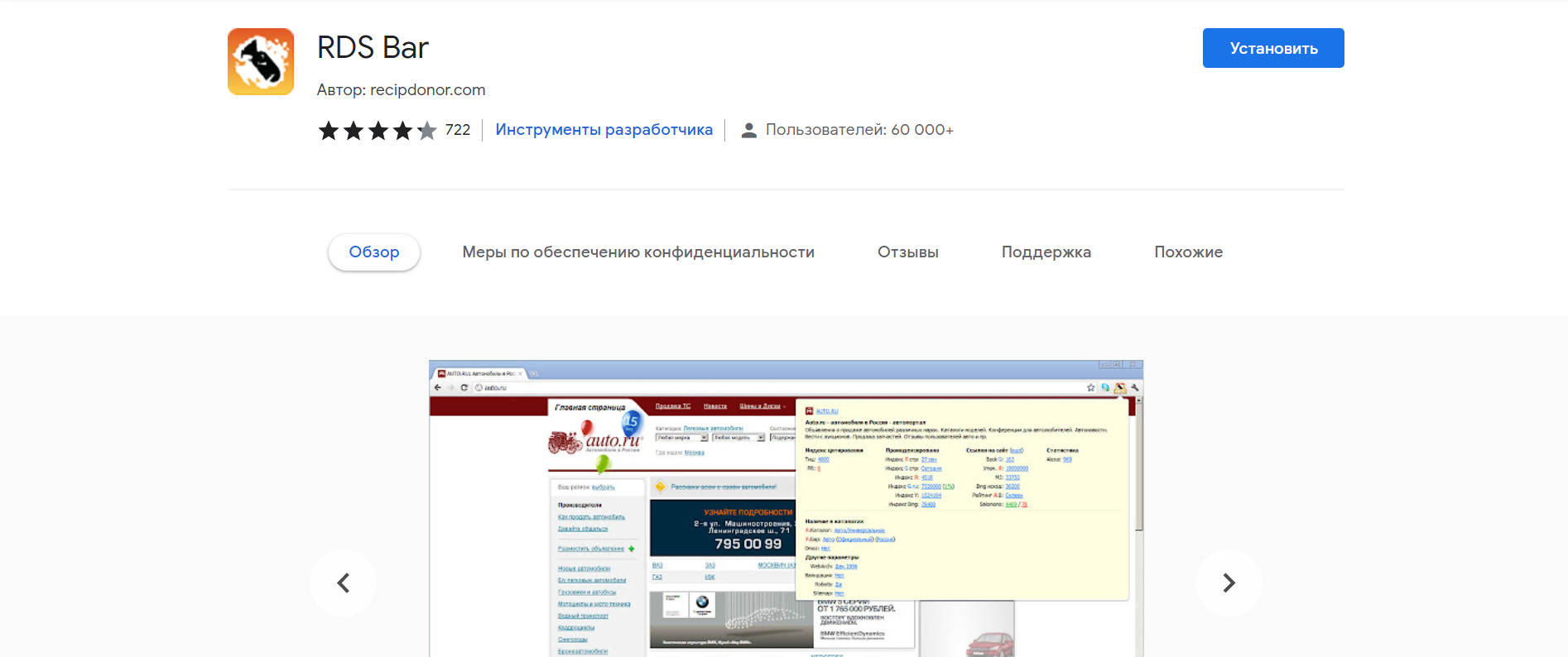Click the Автор: recipdonor.com text
1568x657 pixels.
click(402, 89)
